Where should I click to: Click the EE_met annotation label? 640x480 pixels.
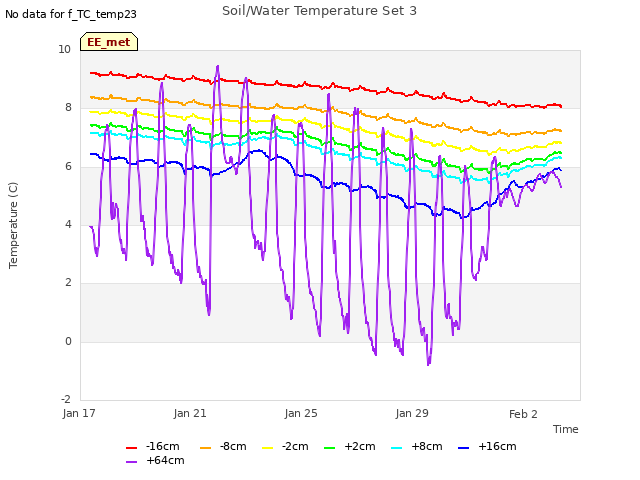109,42
